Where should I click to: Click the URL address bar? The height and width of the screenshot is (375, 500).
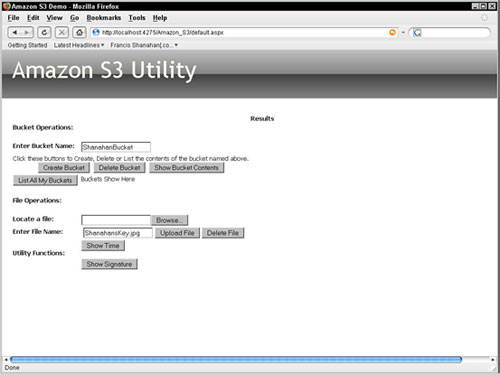244,32
